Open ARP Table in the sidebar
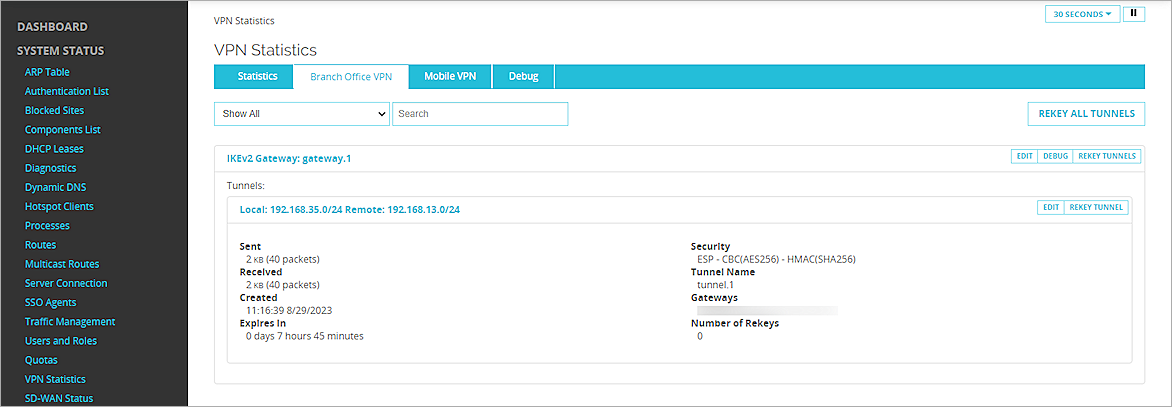 (x=47, y=72)
